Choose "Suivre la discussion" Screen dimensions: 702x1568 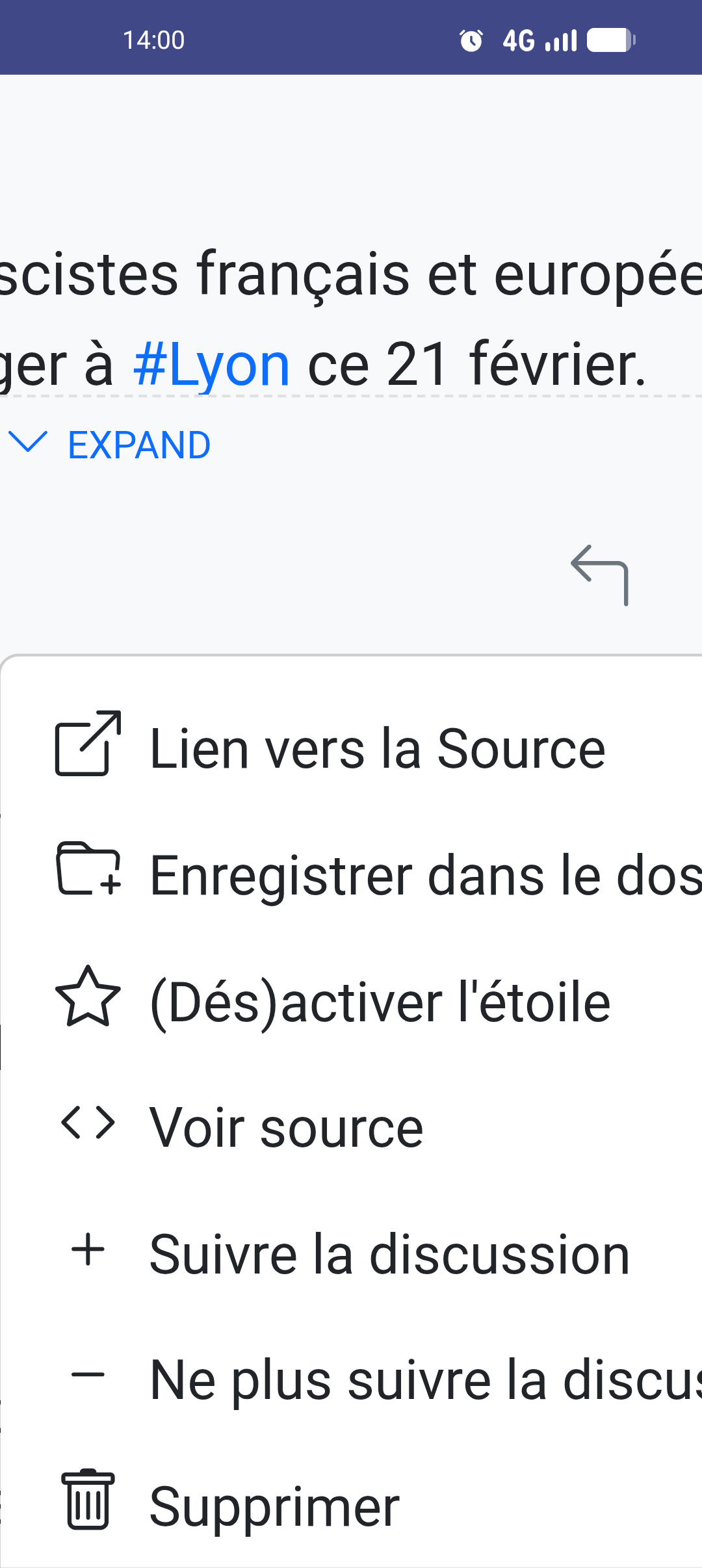(x=389, y=1254)
